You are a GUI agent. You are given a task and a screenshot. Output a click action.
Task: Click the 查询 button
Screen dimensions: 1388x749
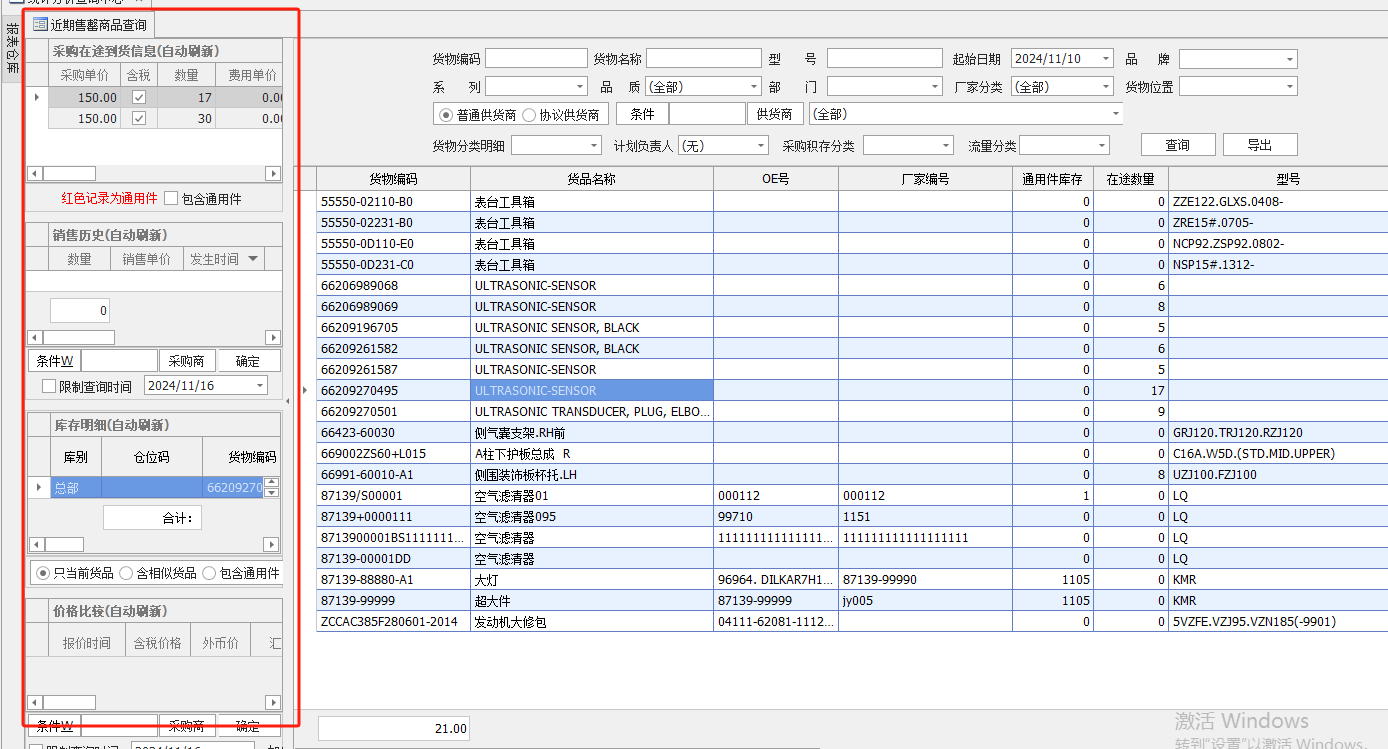pos(1177,145)
